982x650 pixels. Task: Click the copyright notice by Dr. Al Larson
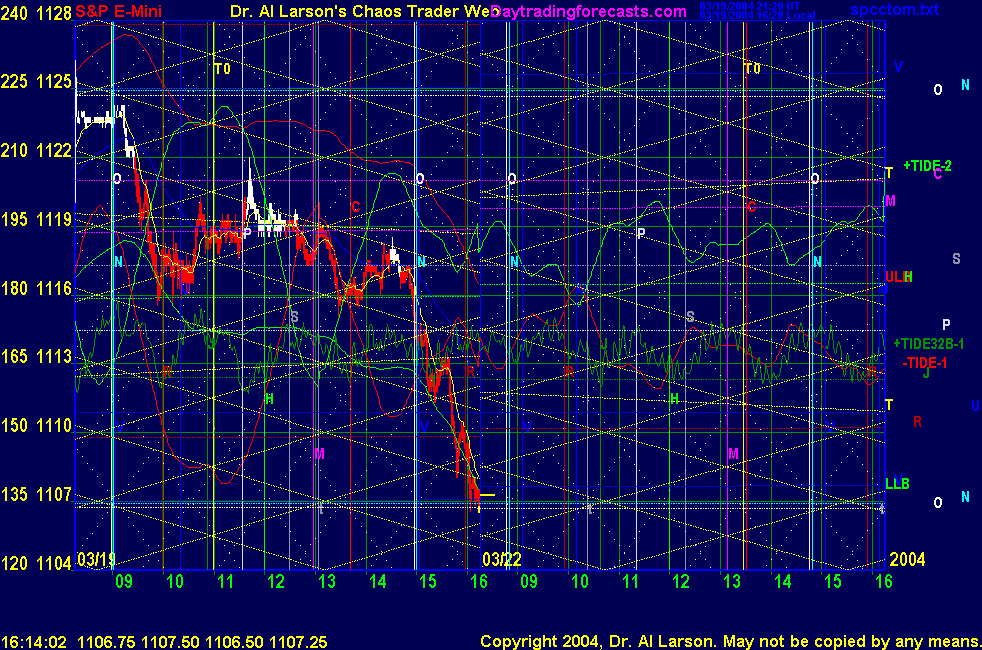point(730,642)
